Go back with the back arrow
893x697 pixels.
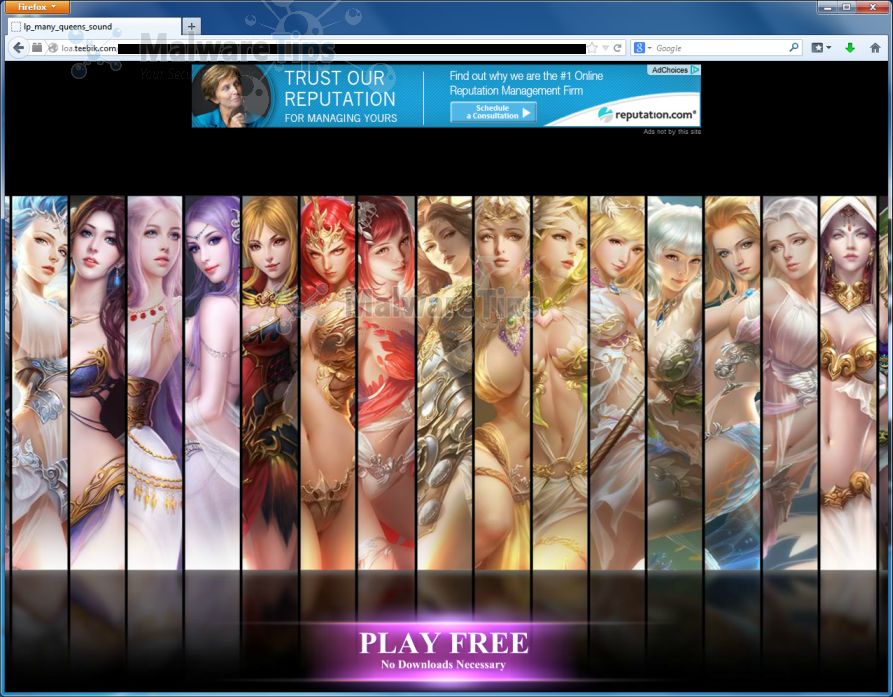(x=18, y=48)
